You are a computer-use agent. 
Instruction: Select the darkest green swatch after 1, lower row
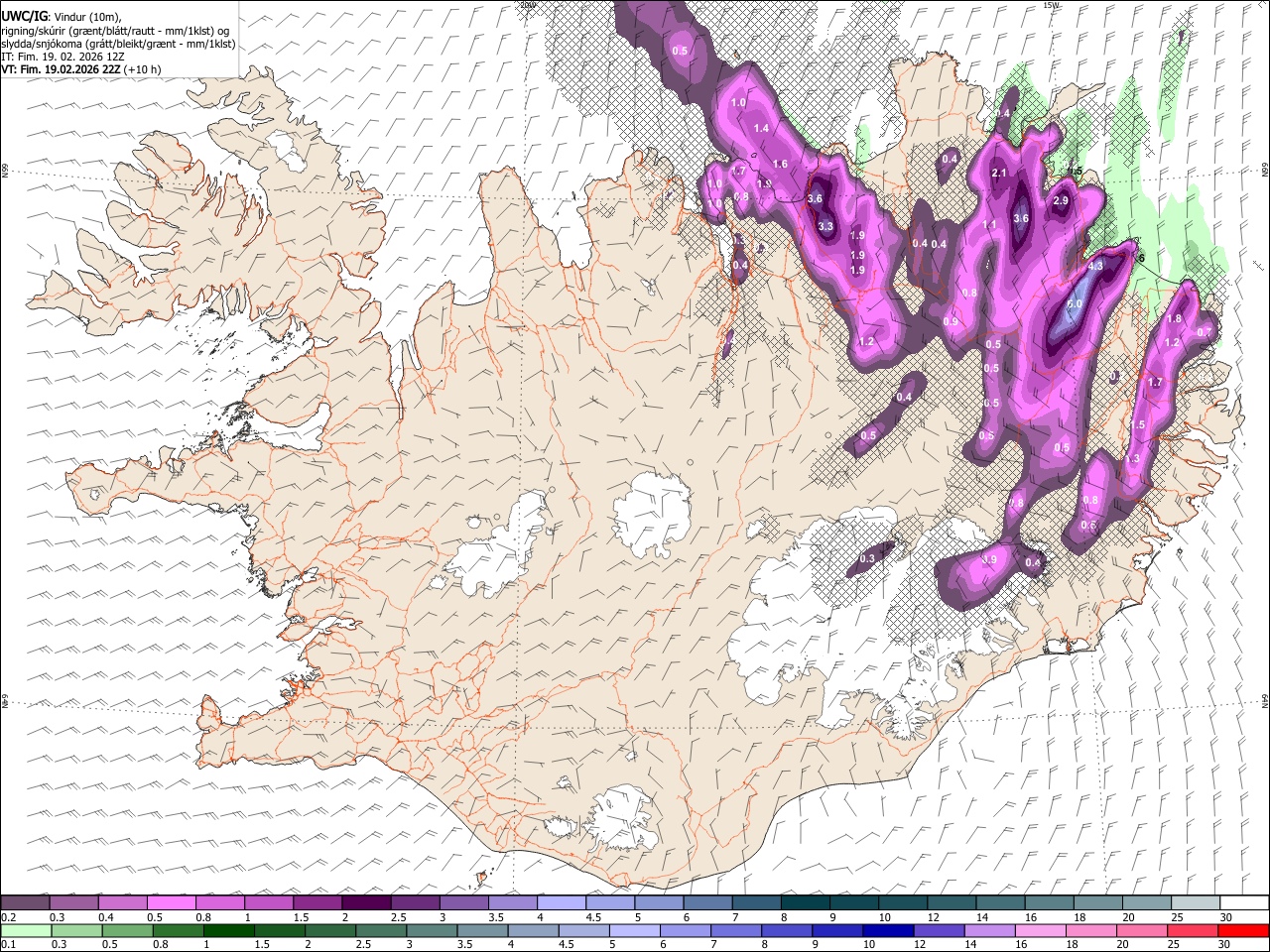(x=228, y=930)
